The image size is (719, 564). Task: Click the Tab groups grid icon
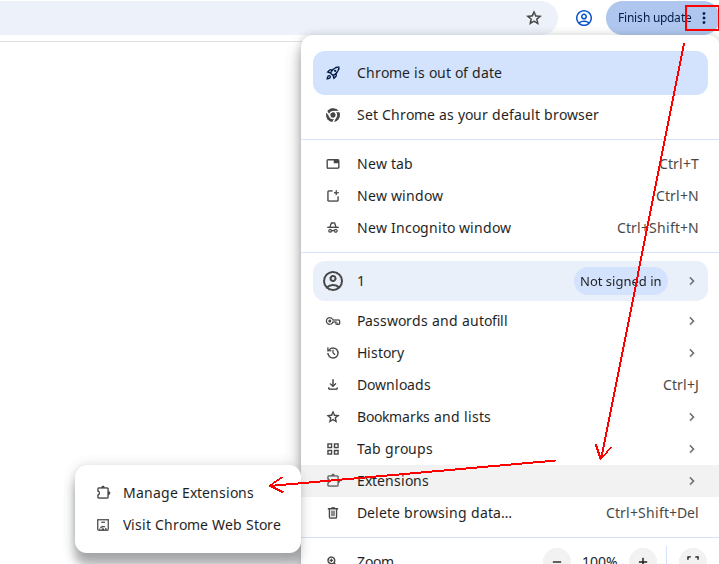point(333,449)
